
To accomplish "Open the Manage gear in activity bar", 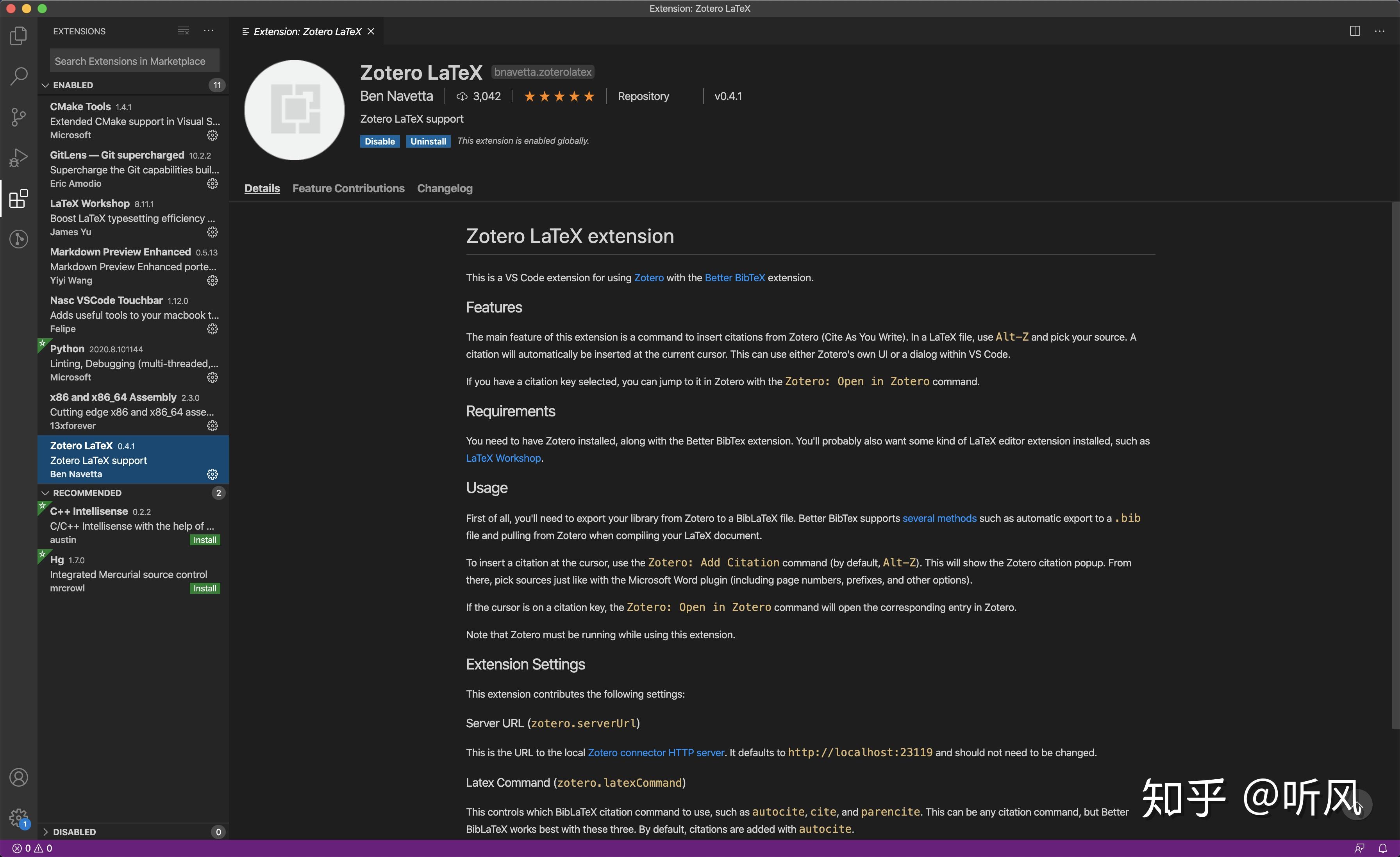I will coord(19,818).
